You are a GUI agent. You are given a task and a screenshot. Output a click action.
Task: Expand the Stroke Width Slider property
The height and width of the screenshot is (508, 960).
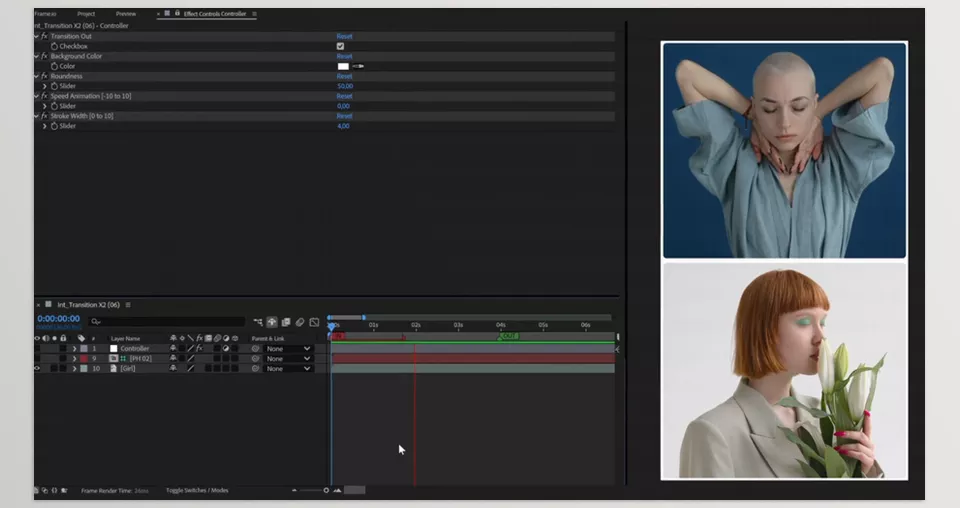45,126
